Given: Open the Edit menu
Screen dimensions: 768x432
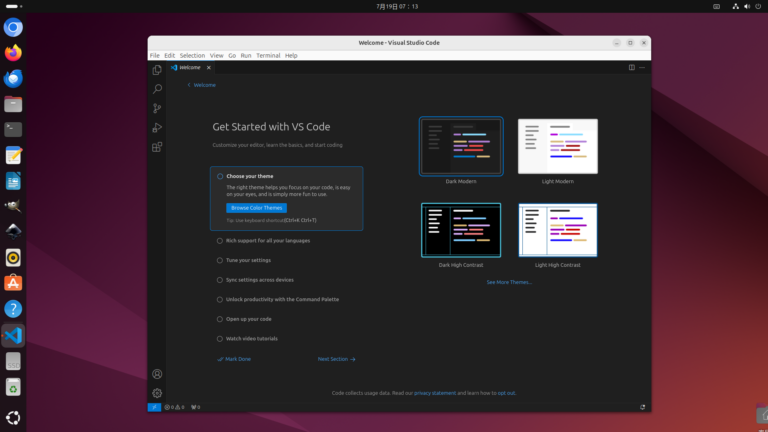Looking at the screenshot, I should (169, 56).
